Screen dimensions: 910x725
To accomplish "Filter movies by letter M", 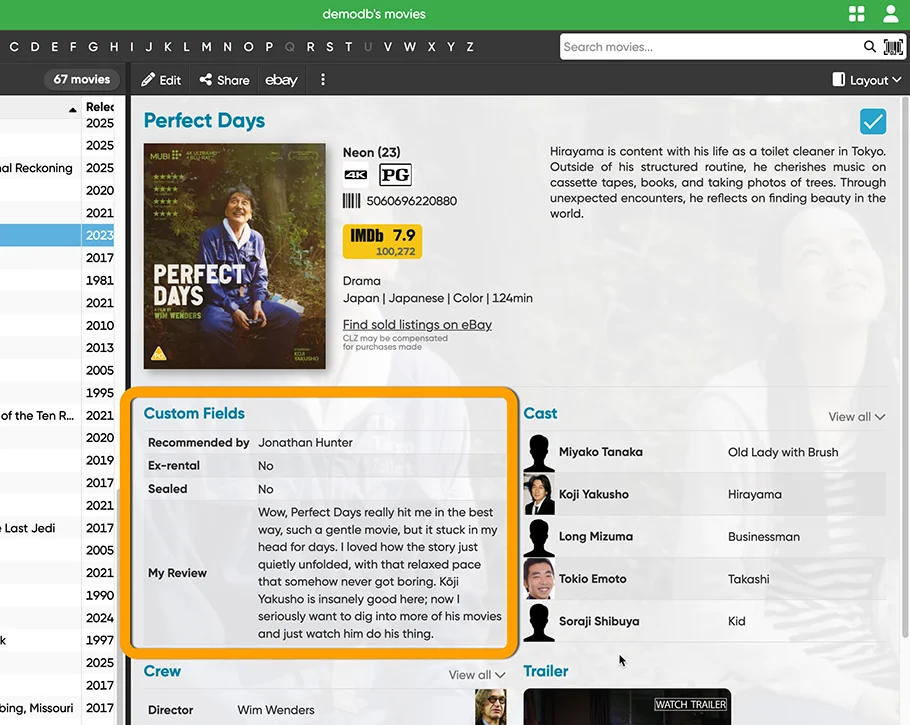I will (x=206, y=47).
